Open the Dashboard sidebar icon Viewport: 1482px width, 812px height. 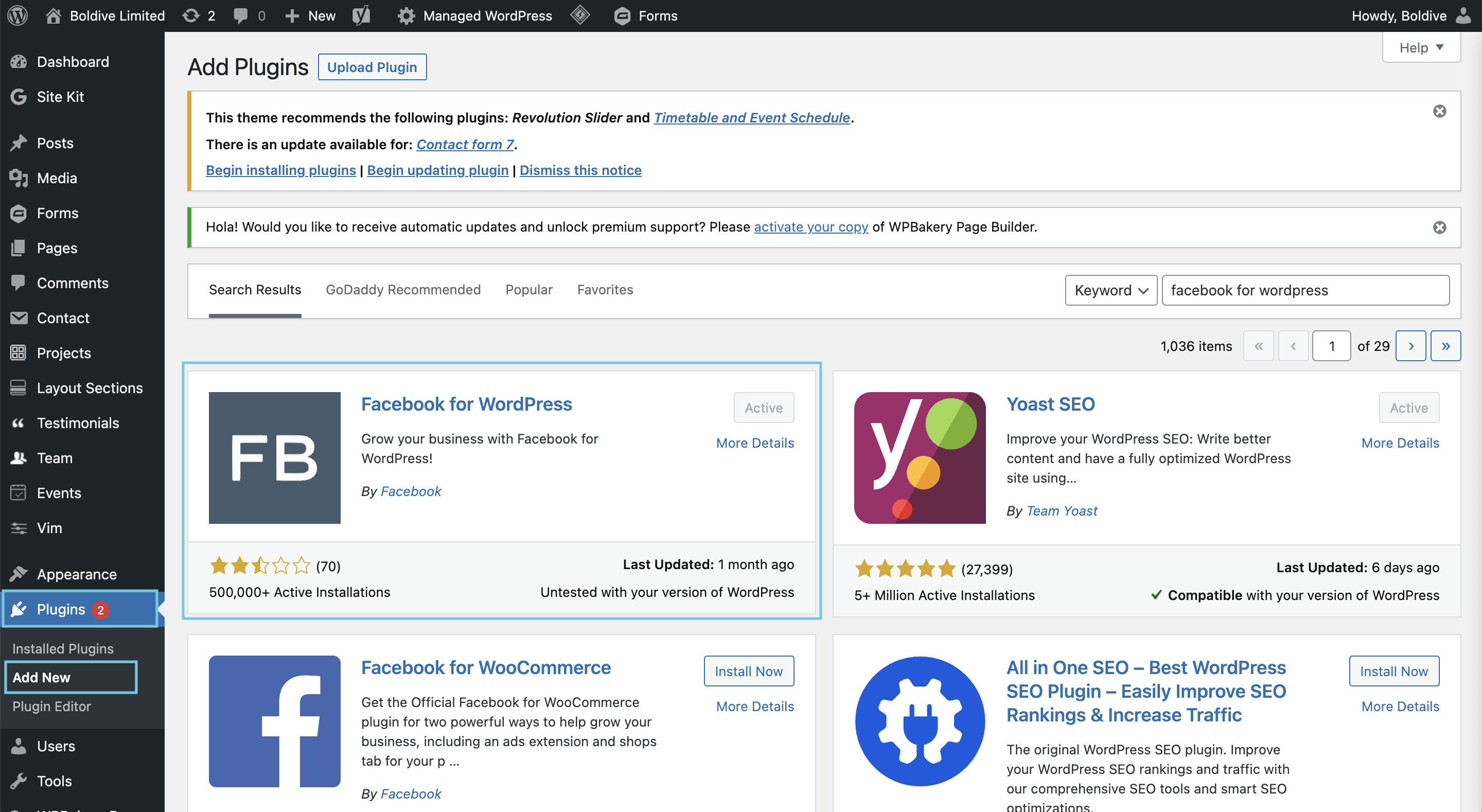19,62
